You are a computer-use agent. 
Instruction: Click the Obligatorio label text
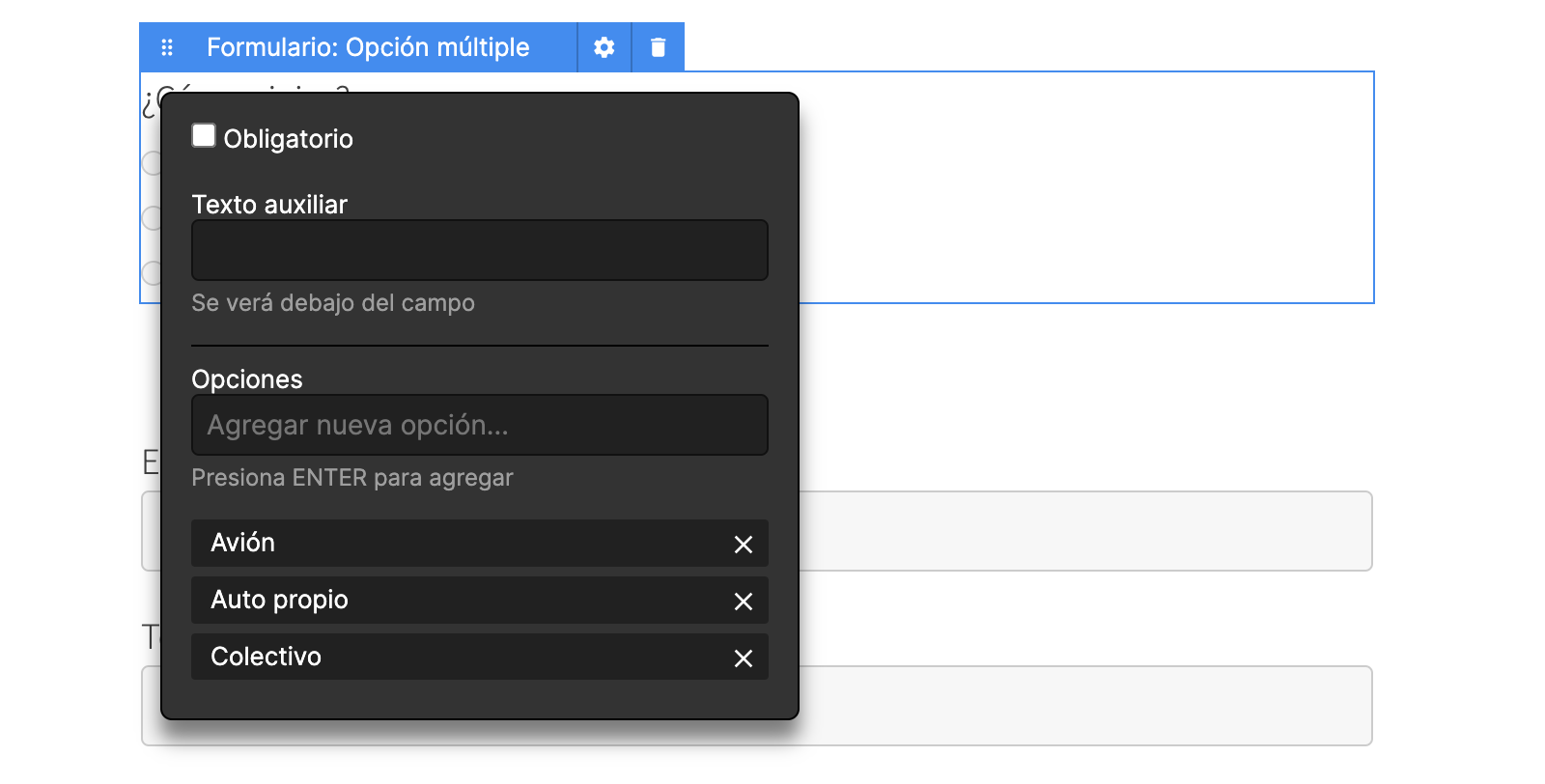[288, 139]
